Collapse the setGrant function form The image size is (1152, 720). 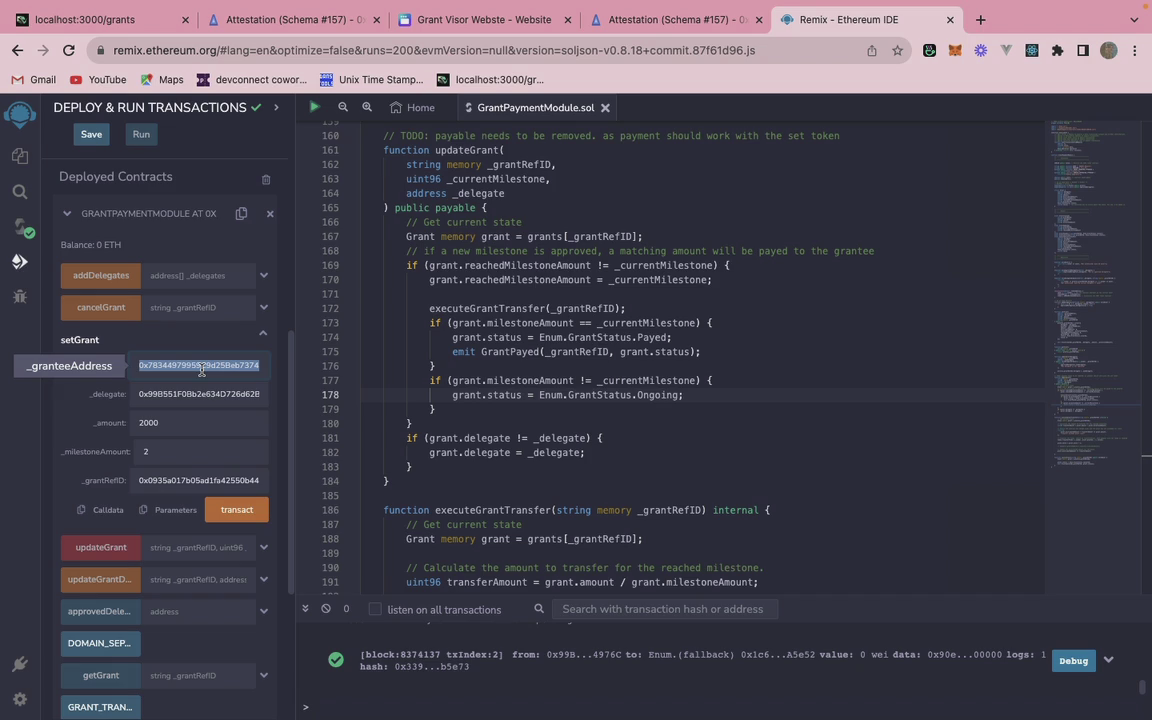[263, 334]
